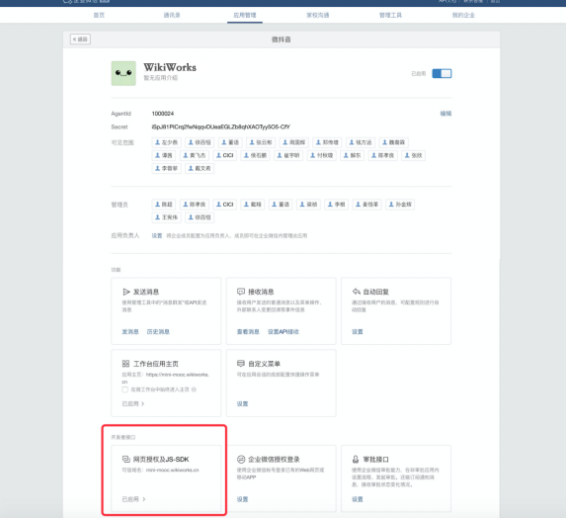
Task: Click the 自动回复 reply icon
Action: click(356, 291)
